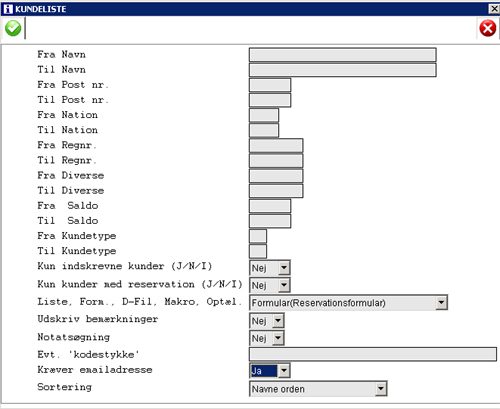Select the Til Diverse input field

[x=276, y=191]
